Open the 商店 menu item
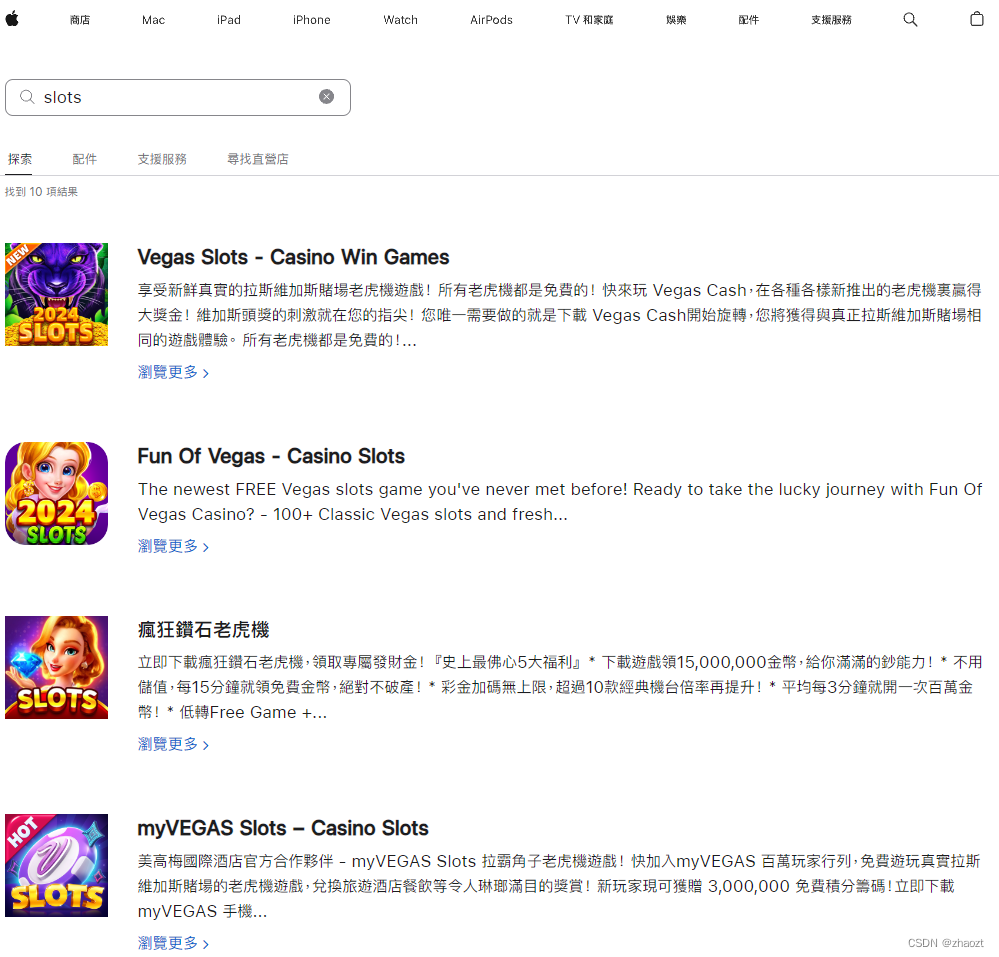999x957 pixels. pyautogui.click(x=80, y=20)
